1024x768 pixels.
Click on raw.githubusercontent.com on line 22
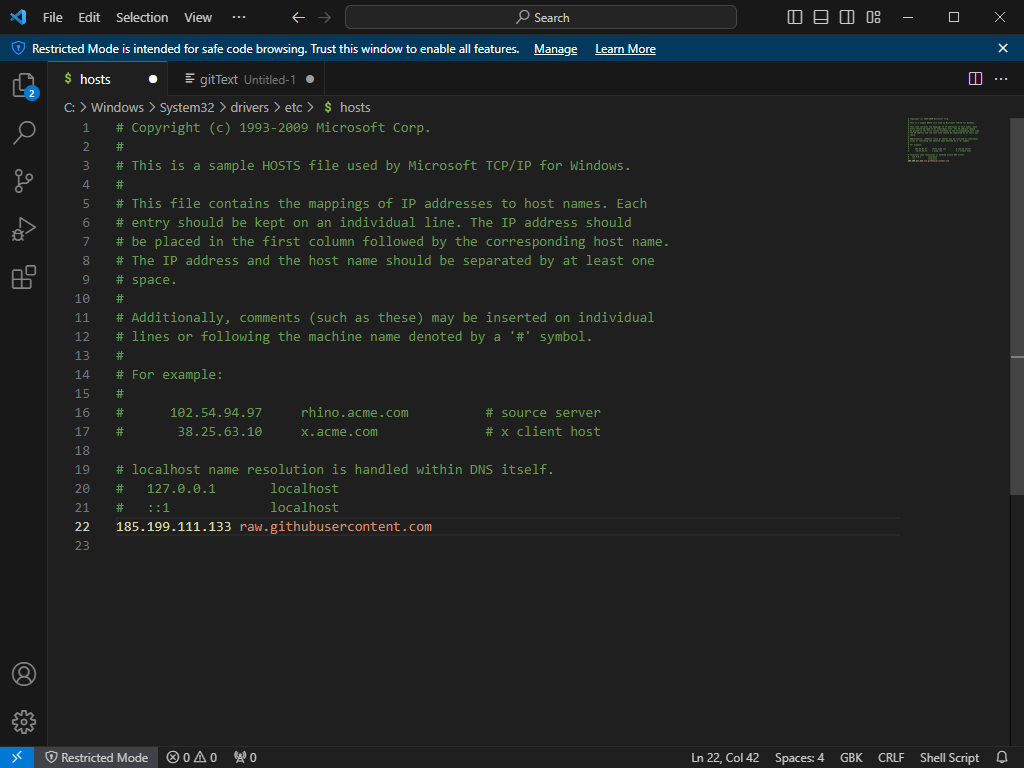pos(336,526)
